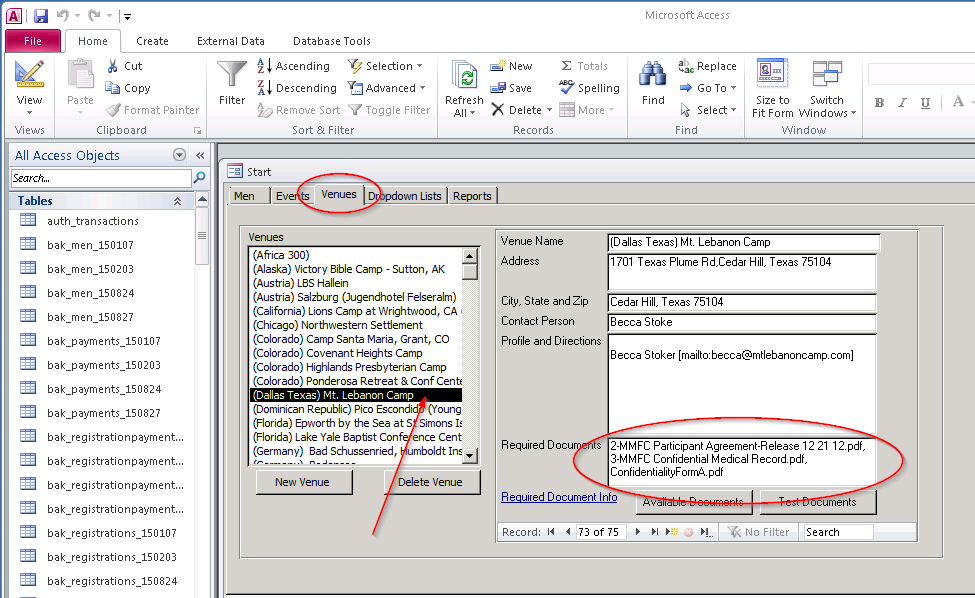975x598 pixels.
Task: Click the new blank record navigation button
Action: [x=672, y=532]
